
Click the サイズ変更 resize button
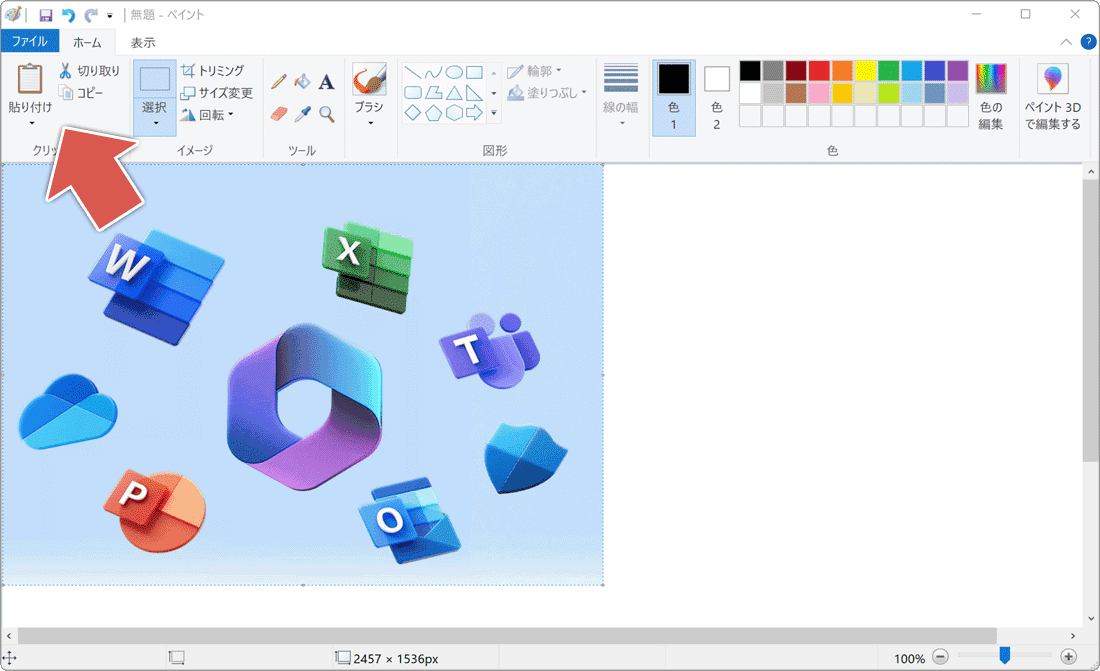[217, 93]
